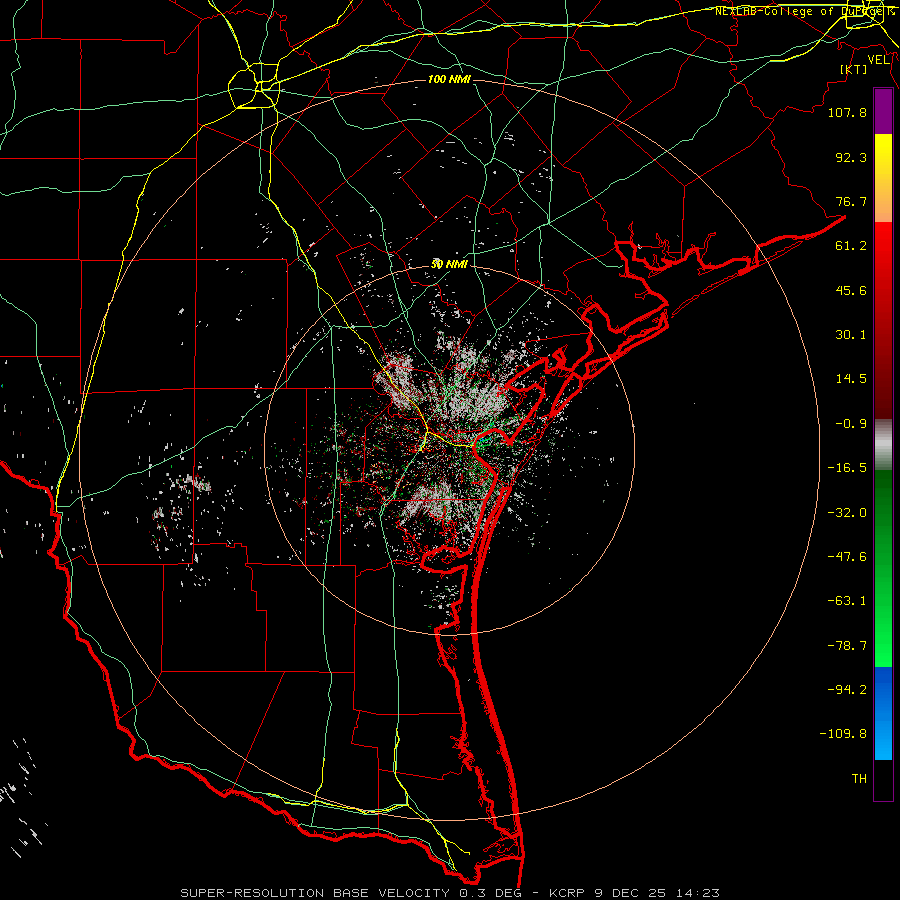Select the -47.6 velocity scale value
This screenshot has height=900, width=900.
click(x=847, y=557)
